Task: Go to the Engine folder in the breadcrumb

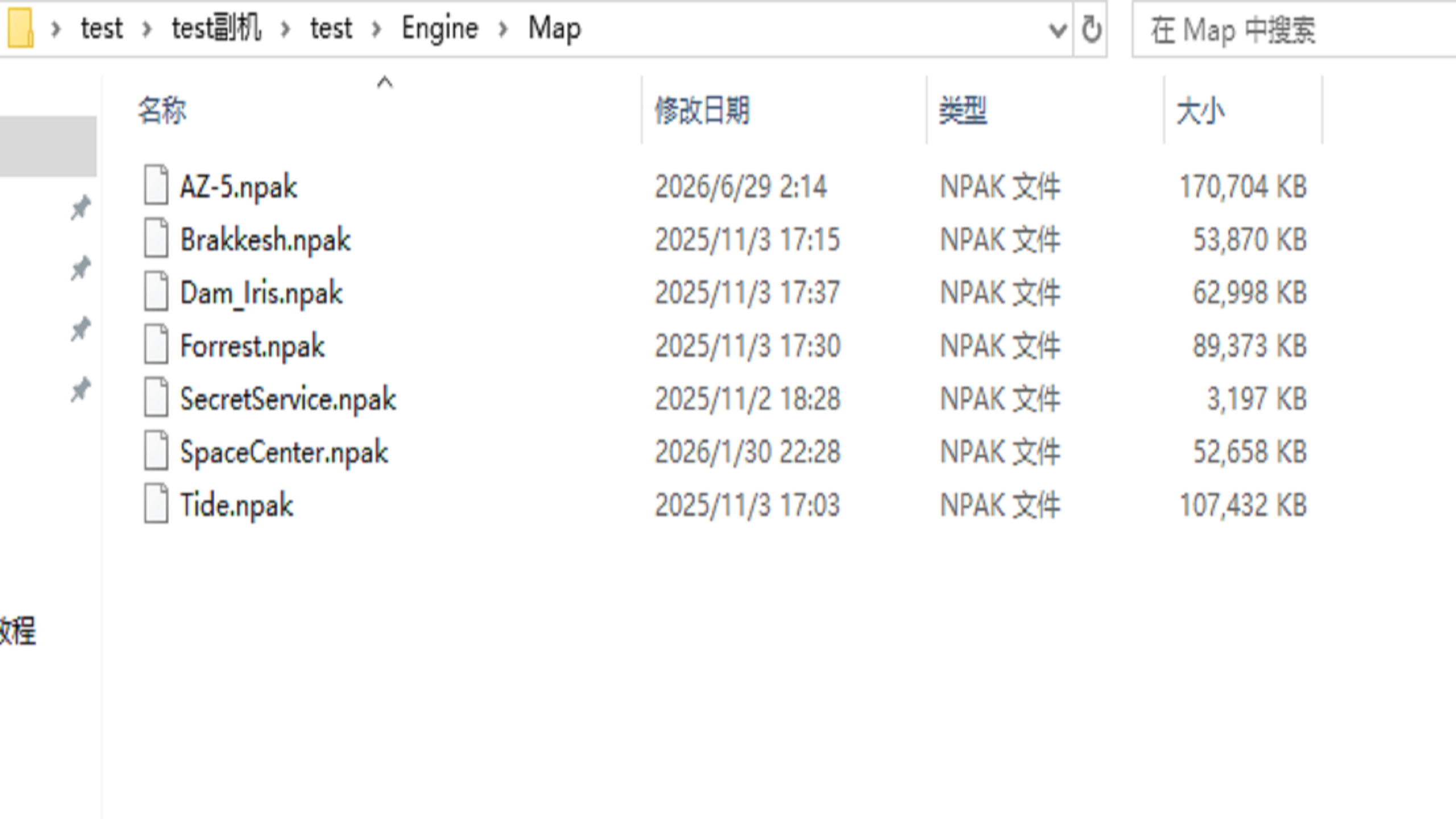Action: [440, 28]
